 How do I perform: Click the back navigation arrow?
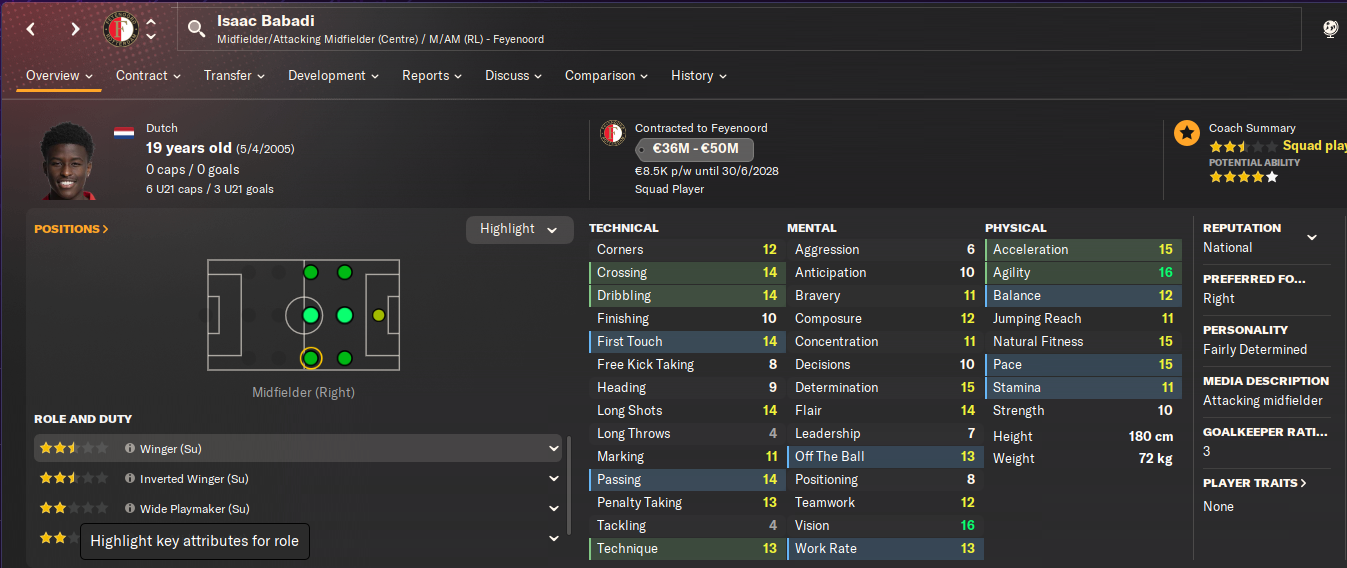pos(31,29)
